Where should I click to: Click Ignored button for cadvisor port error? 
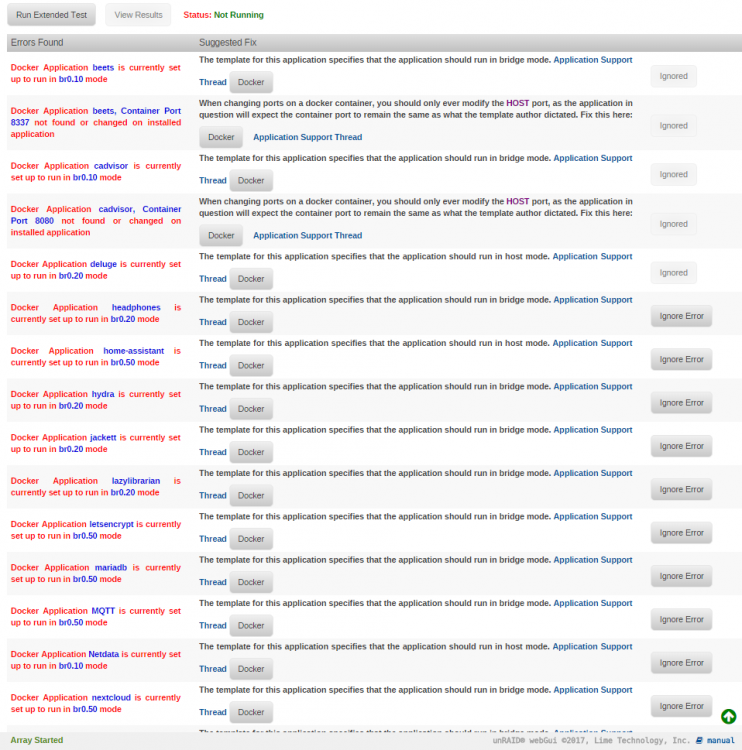coord(673,224)
